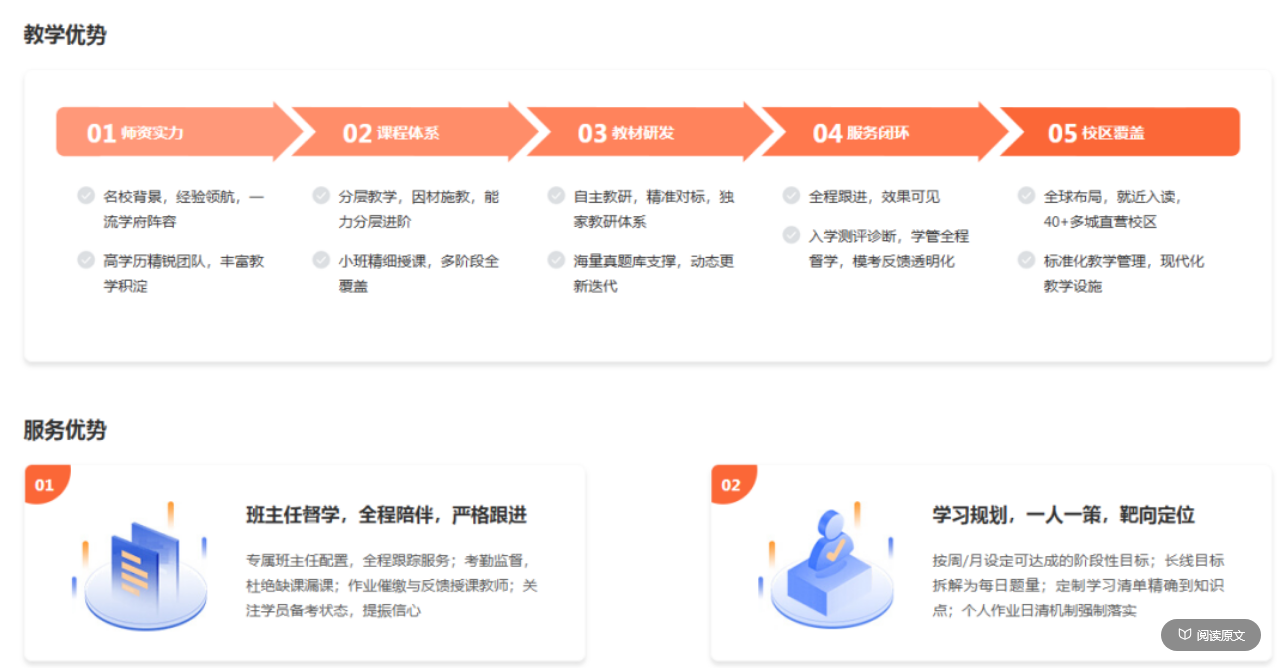Click the check icon beside 入学测评诊断
This screenshot has width=1281, height=668.
791,235
